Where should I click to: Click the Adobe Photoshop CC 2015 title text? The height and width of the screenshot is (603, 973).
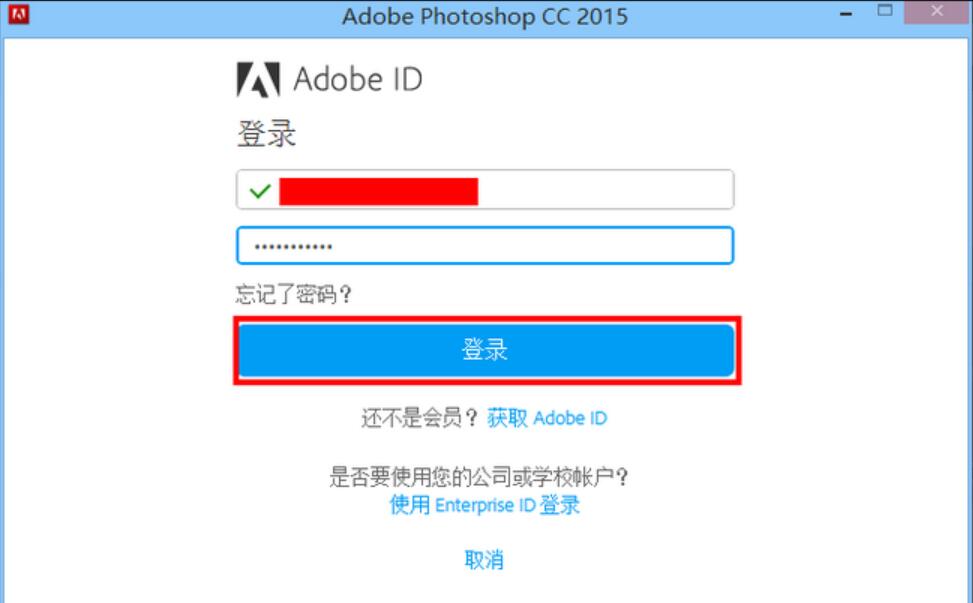pos(485,16)
